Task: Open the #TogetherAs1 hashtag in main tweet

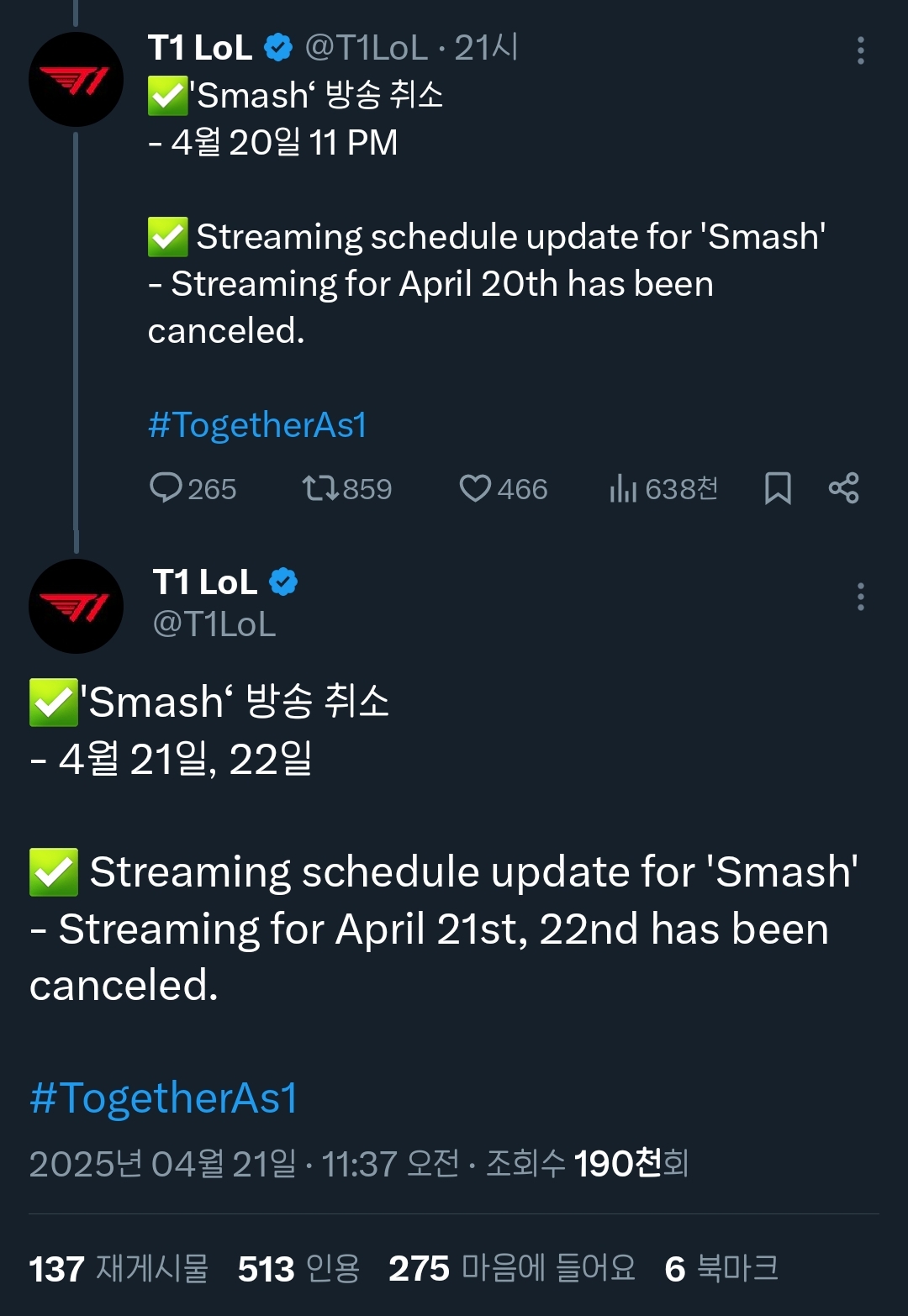Action: coord(164,1098)
